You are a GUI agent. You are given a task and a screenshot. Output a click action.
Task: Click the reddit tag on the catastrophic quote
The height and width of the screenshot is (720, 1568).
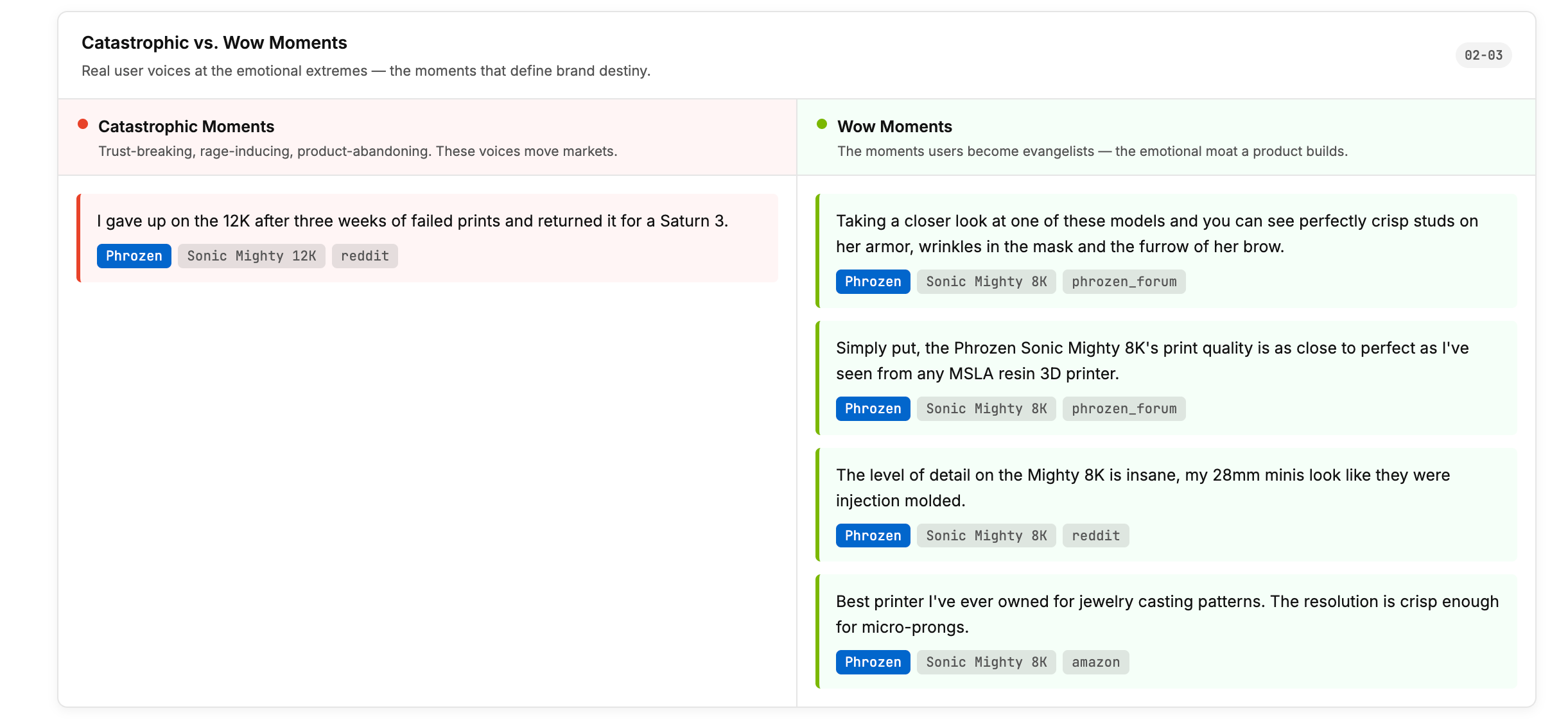coord(364,256)
